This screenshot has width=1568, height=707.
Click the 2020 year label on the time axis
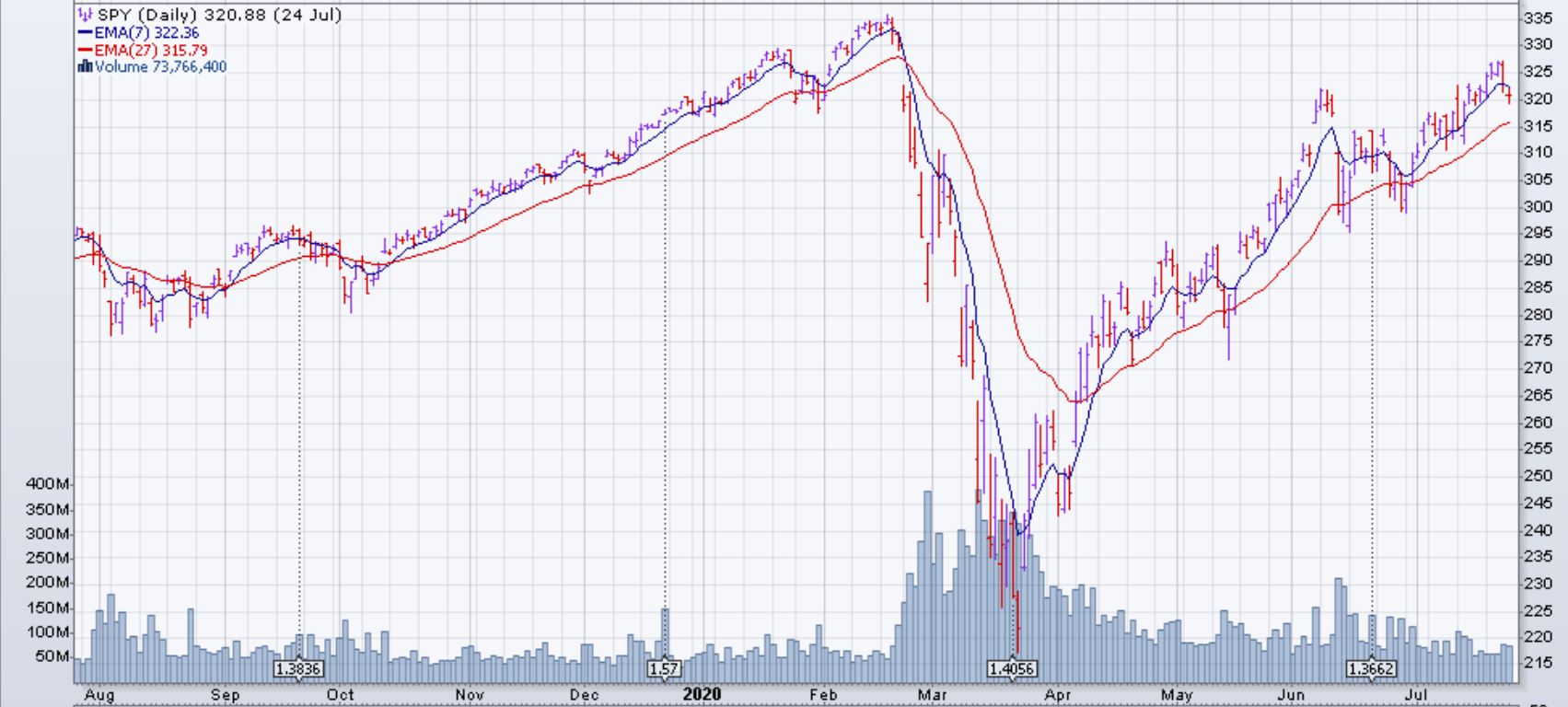pos(702,694)
